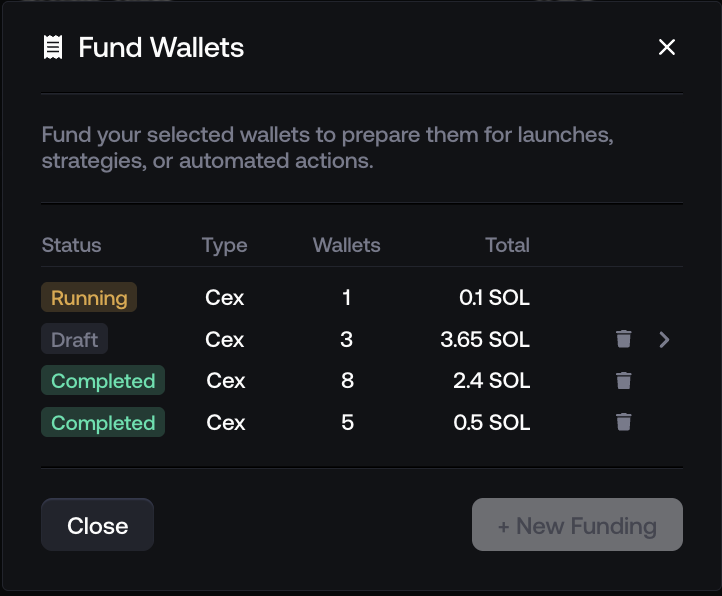This screenshot has width=722, height=596.
Task: Click the Type column header
Action: (x=224, y=245)
